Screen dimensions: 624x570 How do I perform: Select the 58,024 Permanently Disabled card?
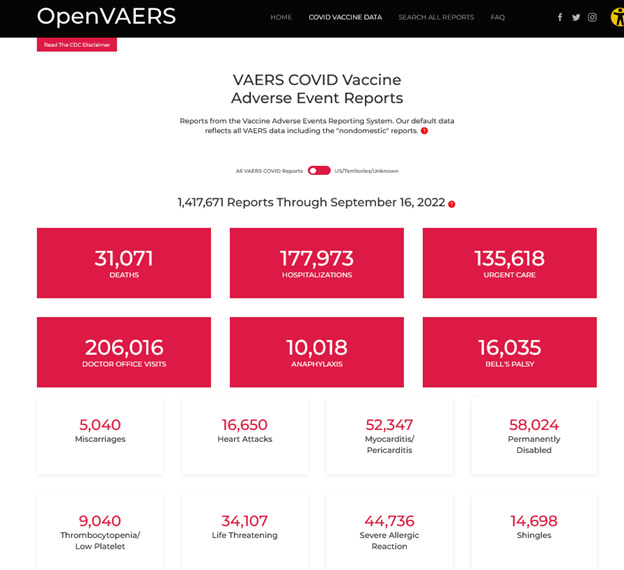coord(534,435)
